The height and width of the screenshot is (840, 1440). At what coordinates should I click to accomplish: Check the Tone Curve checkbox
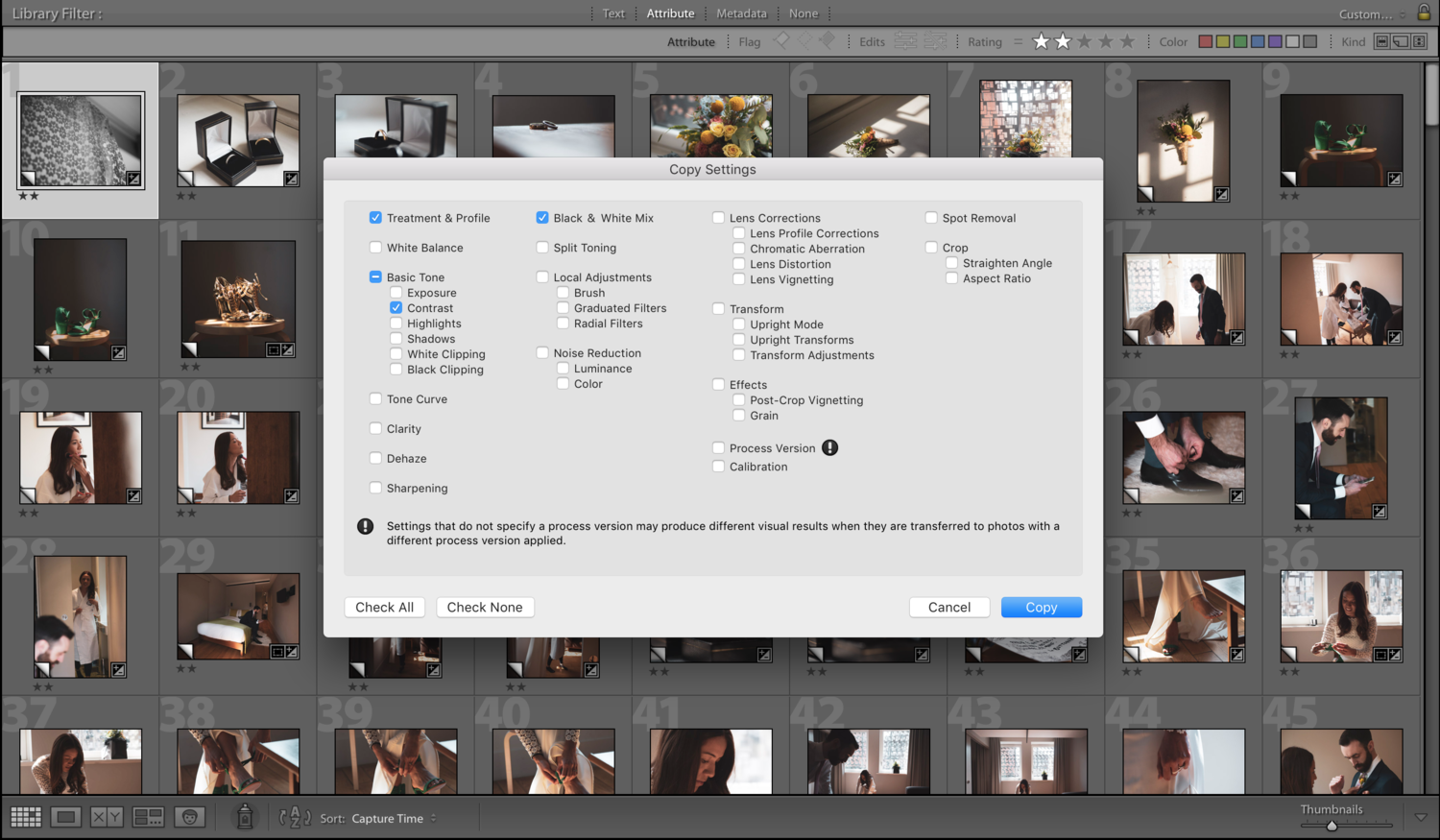coord(375,398)
